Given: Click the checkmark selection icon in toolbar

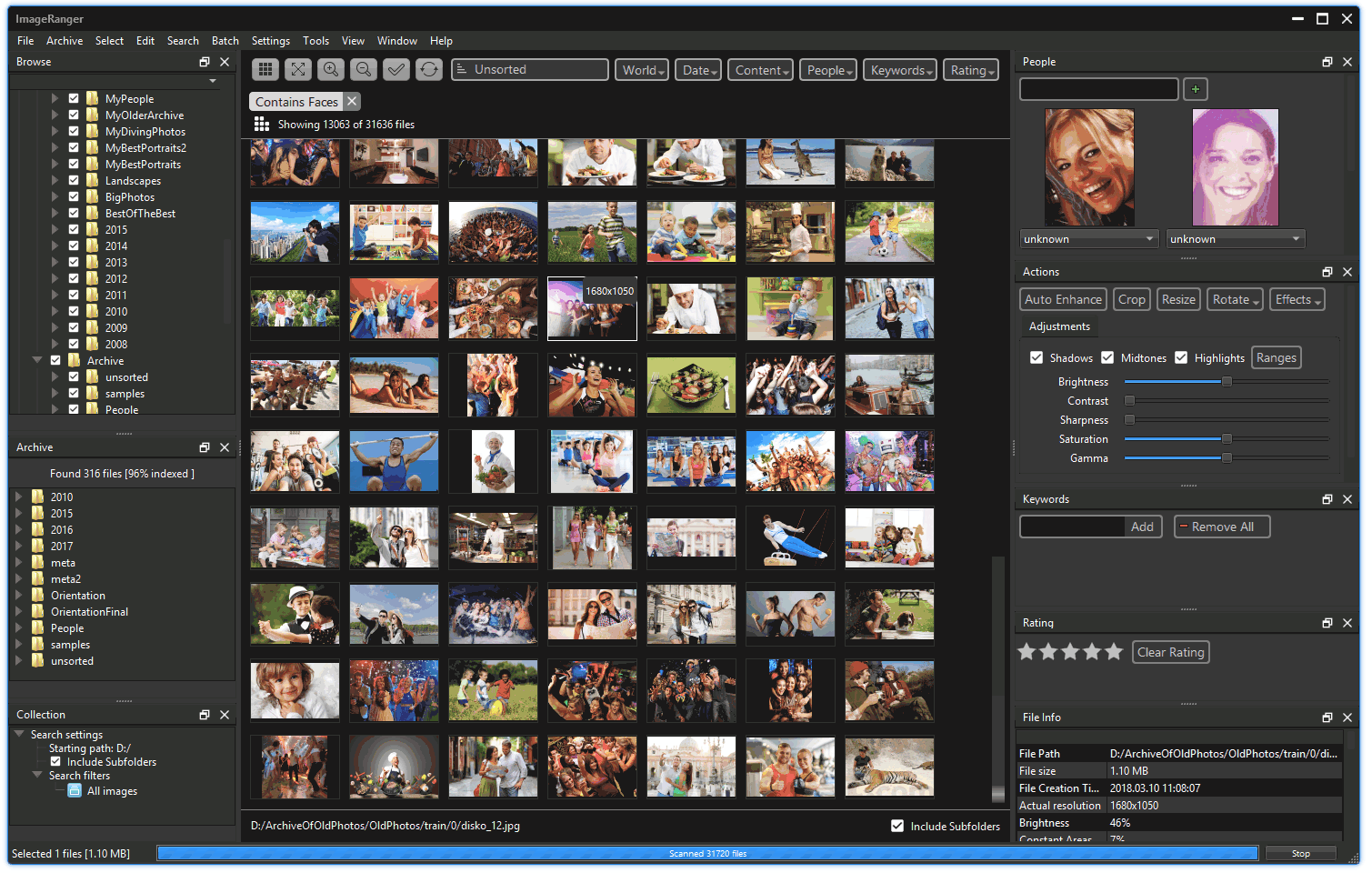Looking at the screenshot, I should (396, 69).
